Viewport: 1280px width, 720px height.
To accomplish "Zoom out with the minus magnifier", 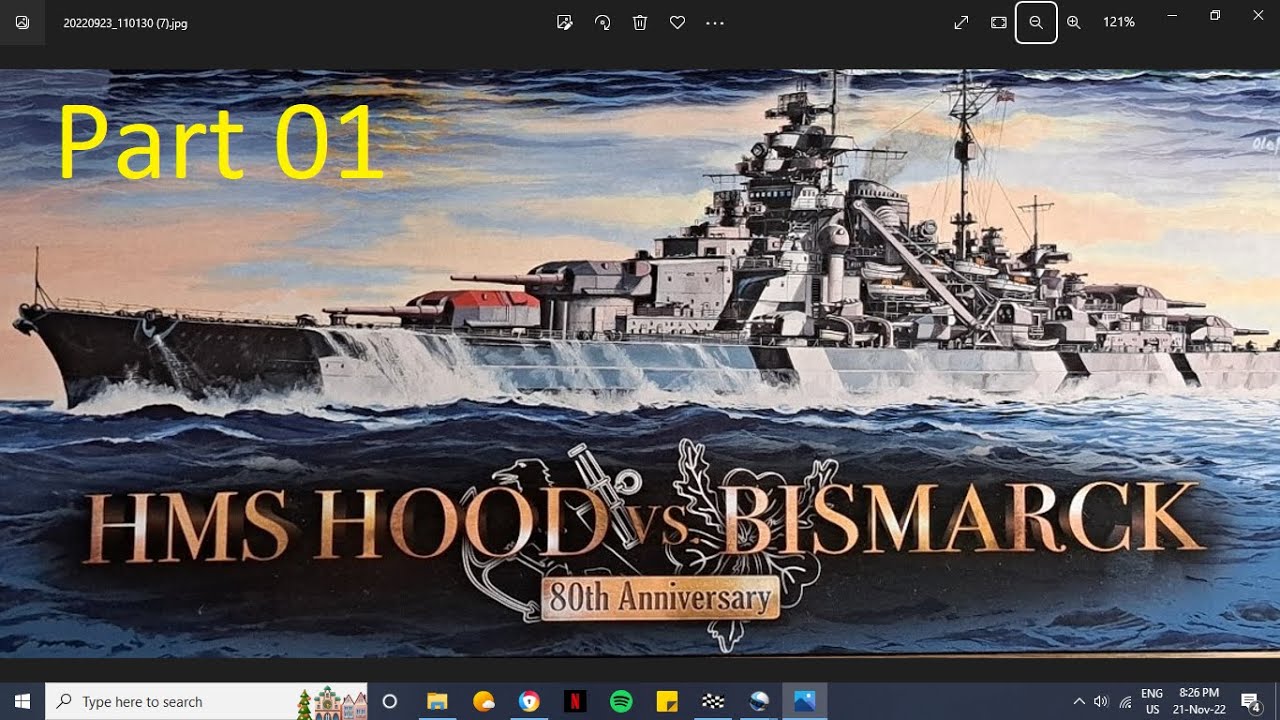I will point(1036,22).
